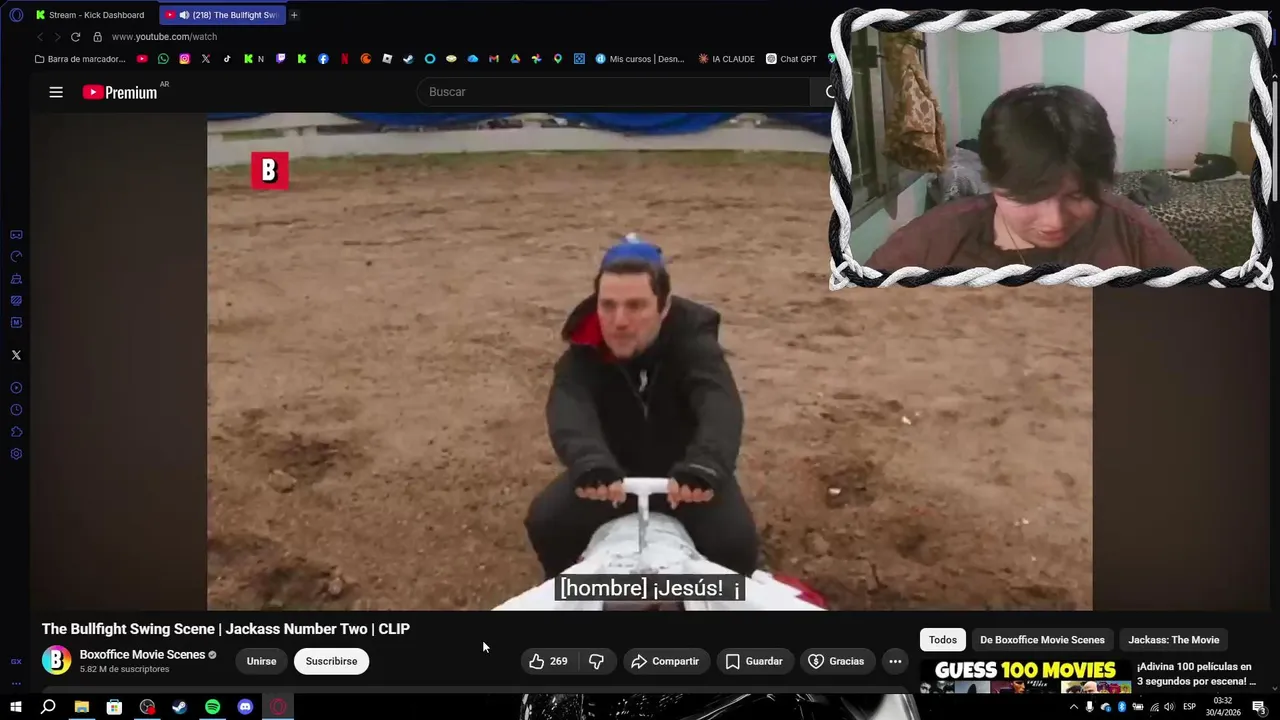
Task: Click the Compartir share button
Action: [665, 661]
